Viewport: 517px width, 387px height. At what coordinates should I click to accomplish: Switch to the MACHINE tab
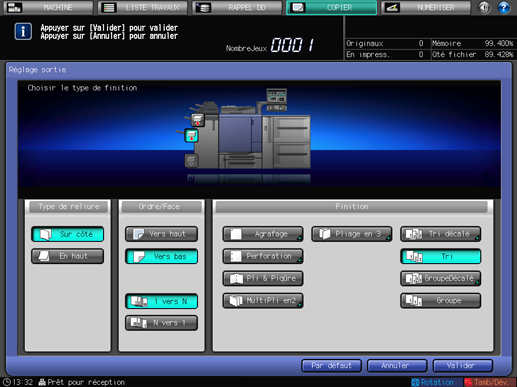[x=49, y=7]
